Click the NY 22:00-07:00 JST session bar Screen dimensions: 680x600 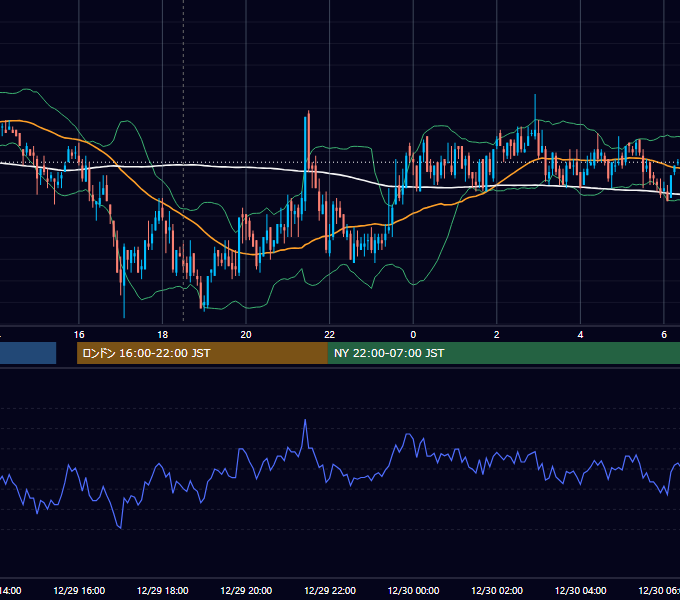503,353
